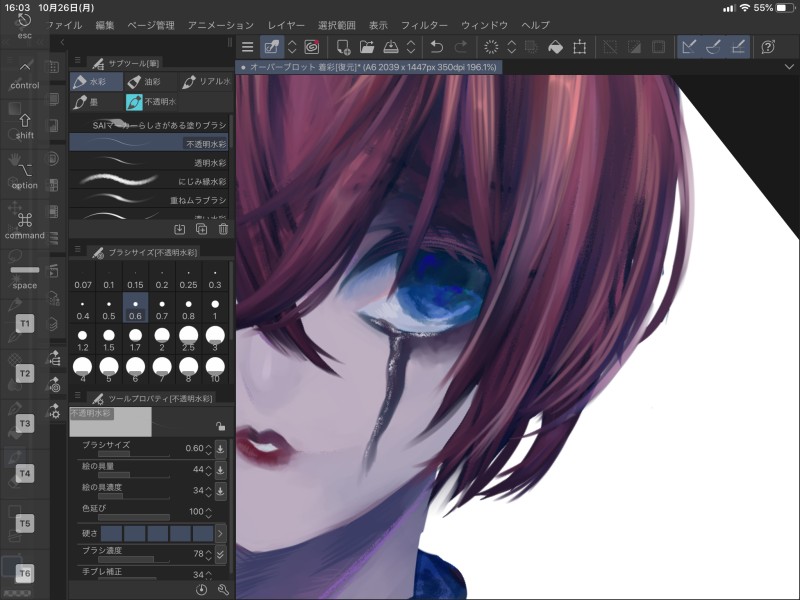Open the Tool Property panel menu icon
The height and width of the screenshot is (600, 800).
77,395
